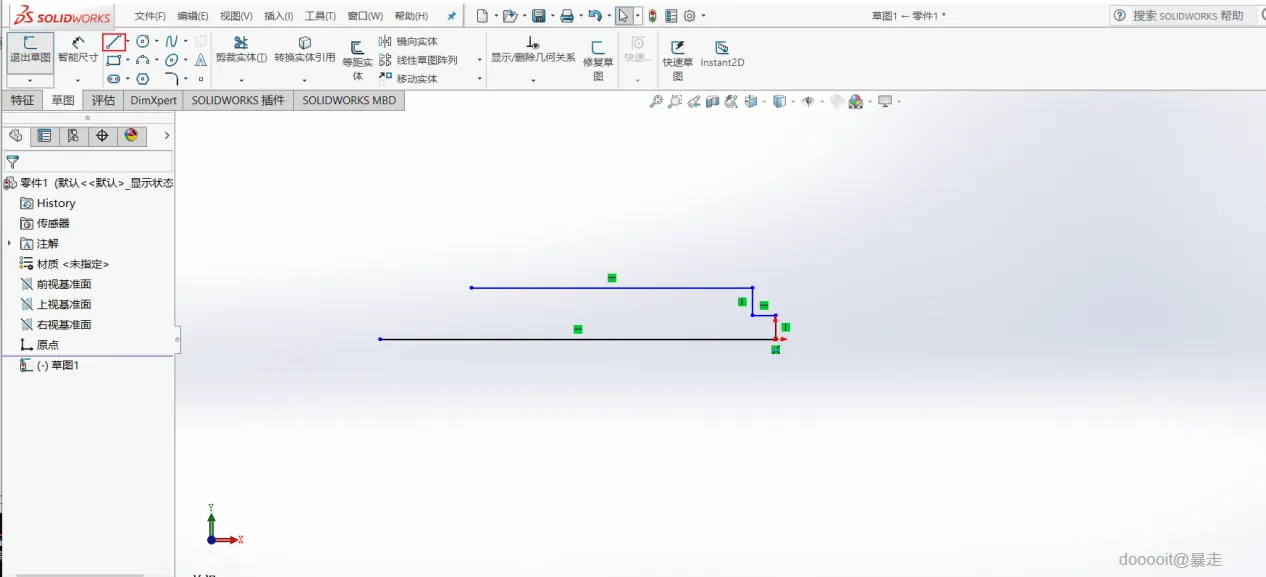Switch to the 评估 (Evaluate) tab
This screenshot has width=1266, height=577.
(x=104, y=100)
